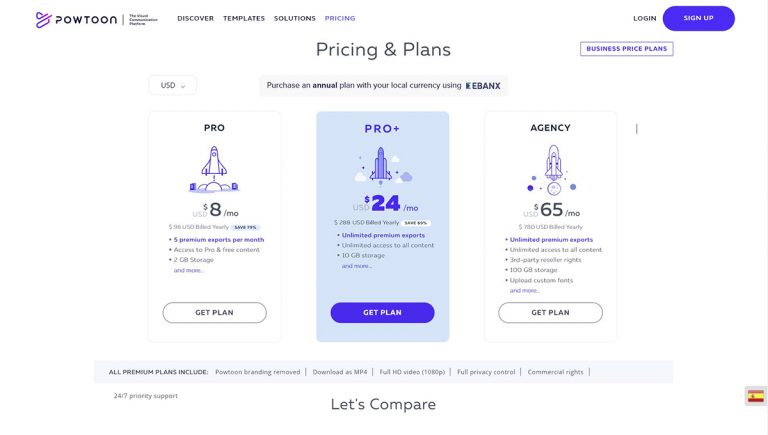Click the Powtoon logo icon
The width and height of the screenshot is (768, 435).
(43, 18)
